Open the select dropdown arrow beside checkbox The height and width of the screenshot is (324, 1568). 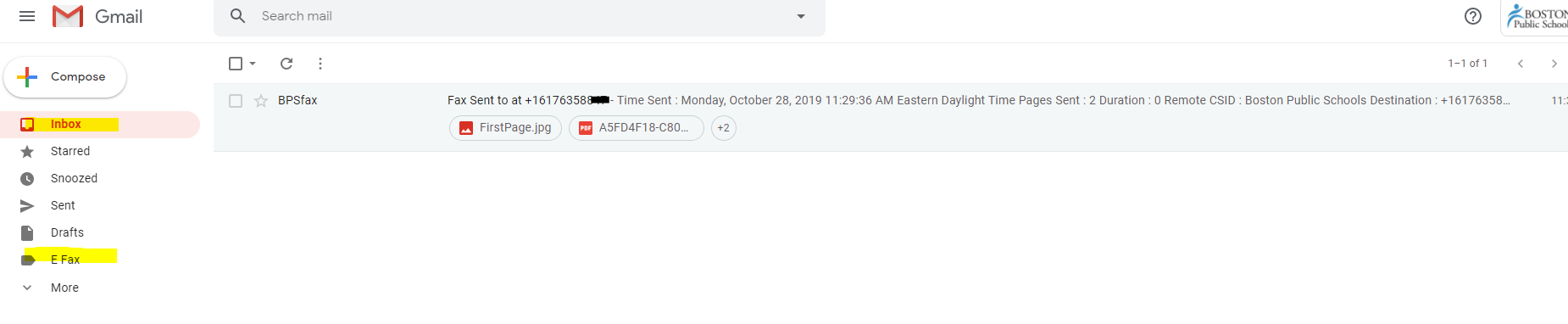[x=253, y=64]
